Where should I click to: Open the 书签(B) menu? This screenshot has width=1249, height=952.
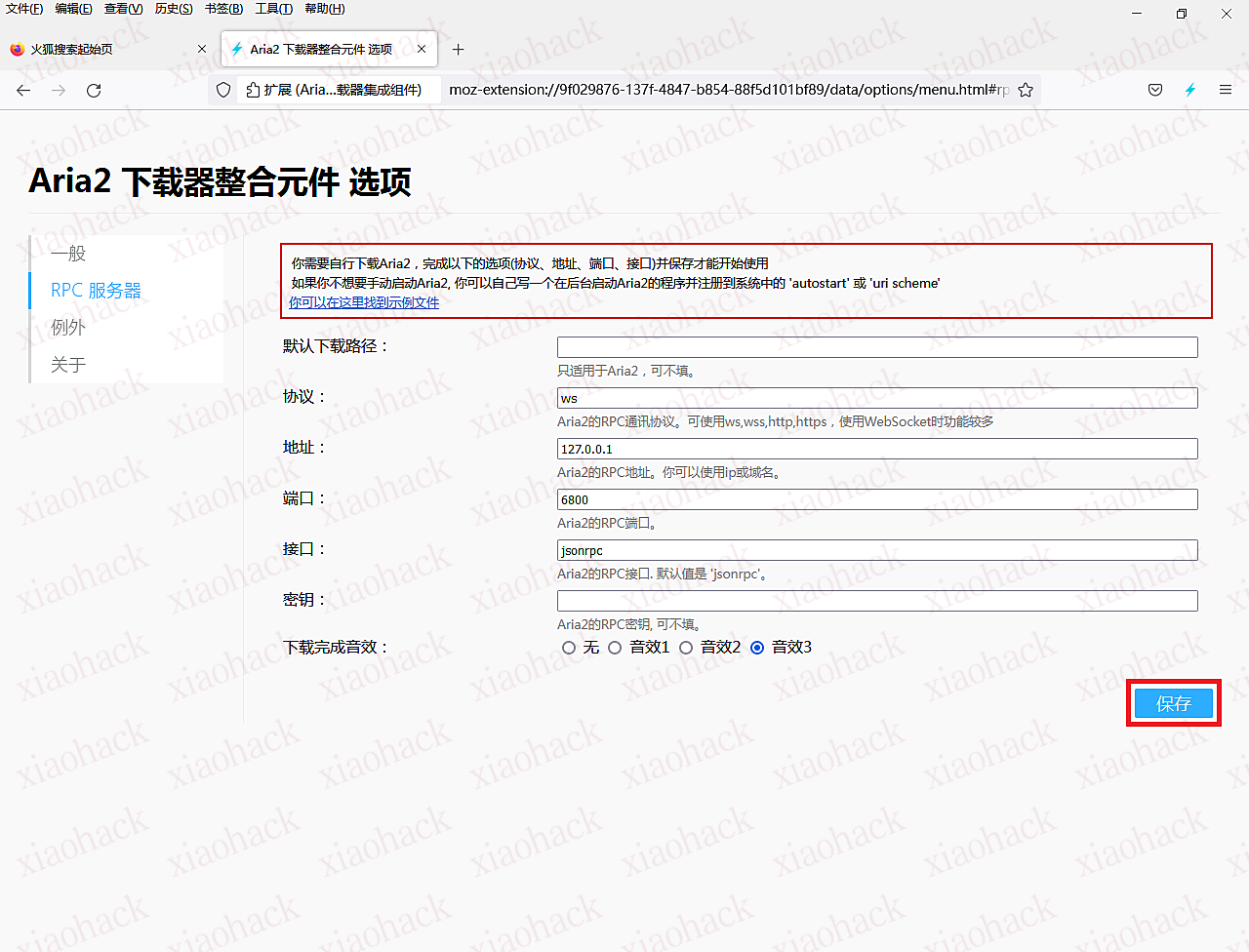click(223, 9)
